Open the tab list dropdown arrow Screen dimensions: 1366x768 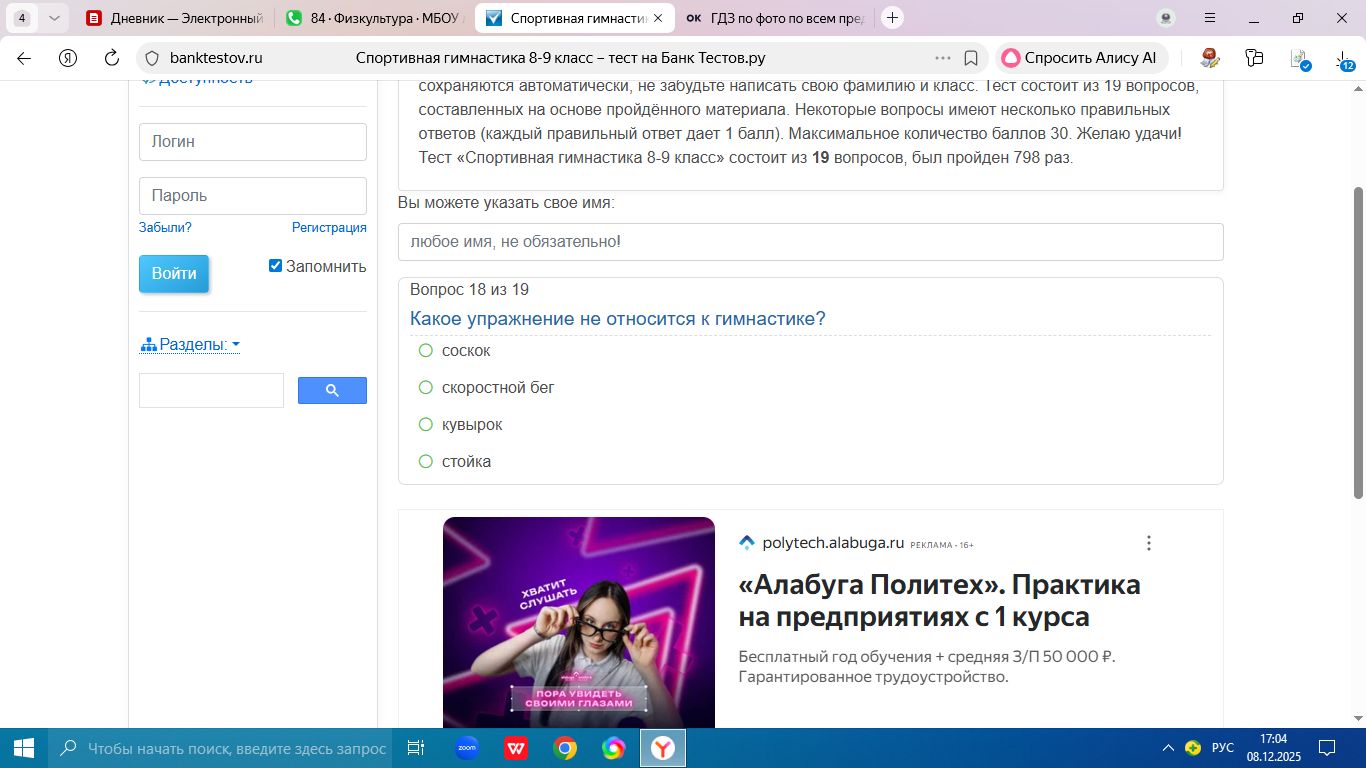(54, 18)
